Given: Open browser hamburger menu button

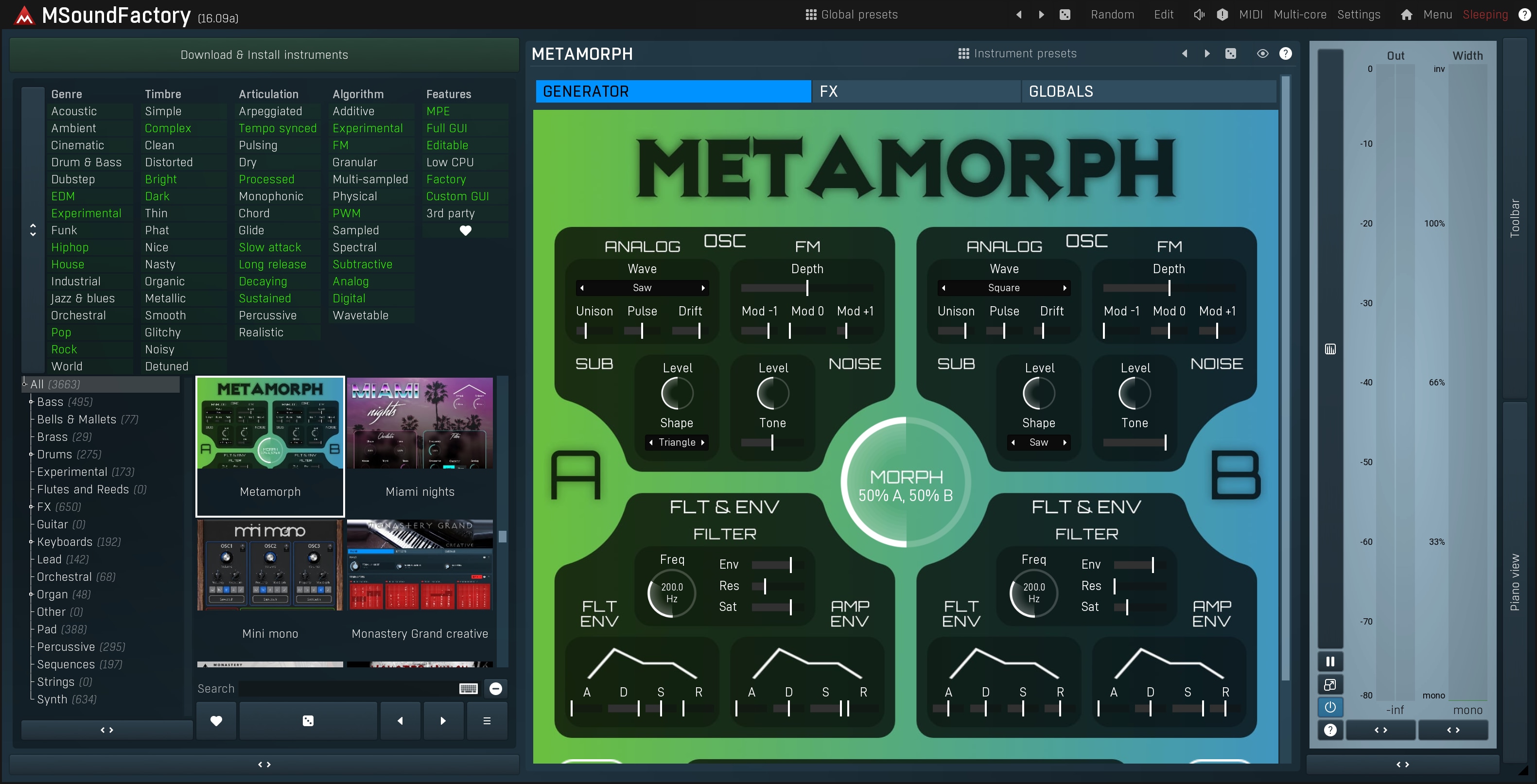Looking at the screenshot, I should coord(487,721).
